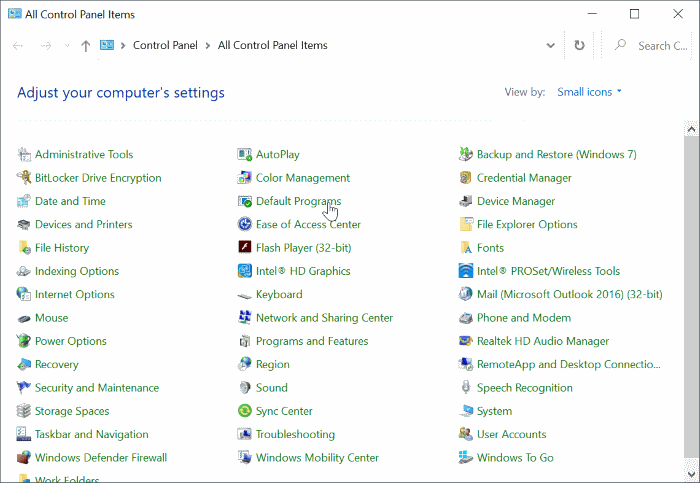Viewport: 700px width, 483px height.
Task: Expand the chevron after Control Panel breadcrumb
Action: click(208, 46)
